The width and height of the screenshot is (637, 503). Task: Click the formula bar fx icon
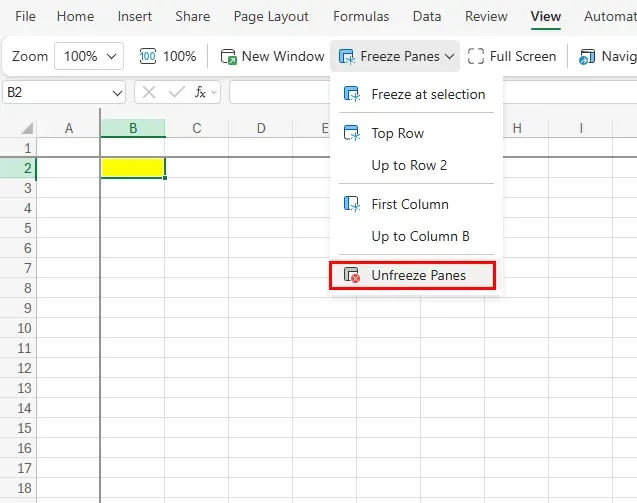(x=201, y=92)
